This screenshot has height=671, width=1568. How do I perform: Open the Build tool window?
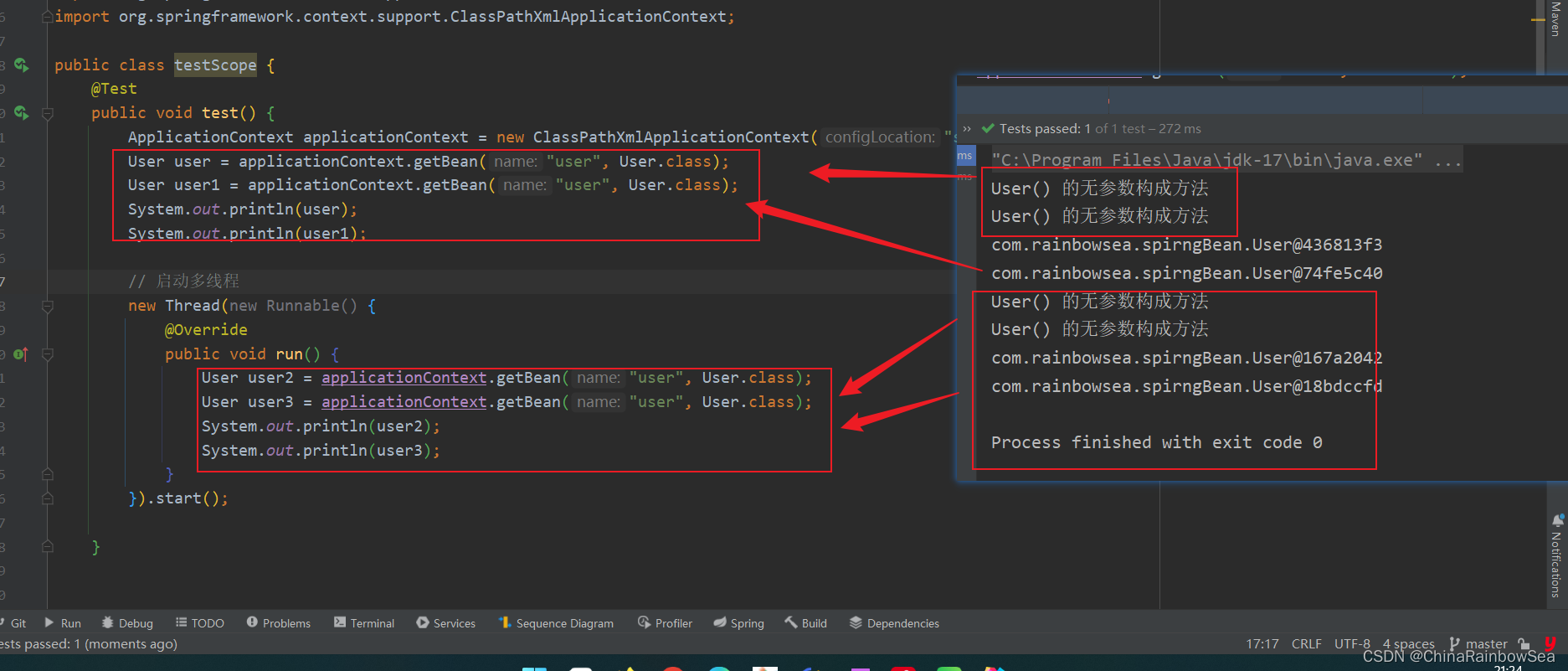[806, 623]
